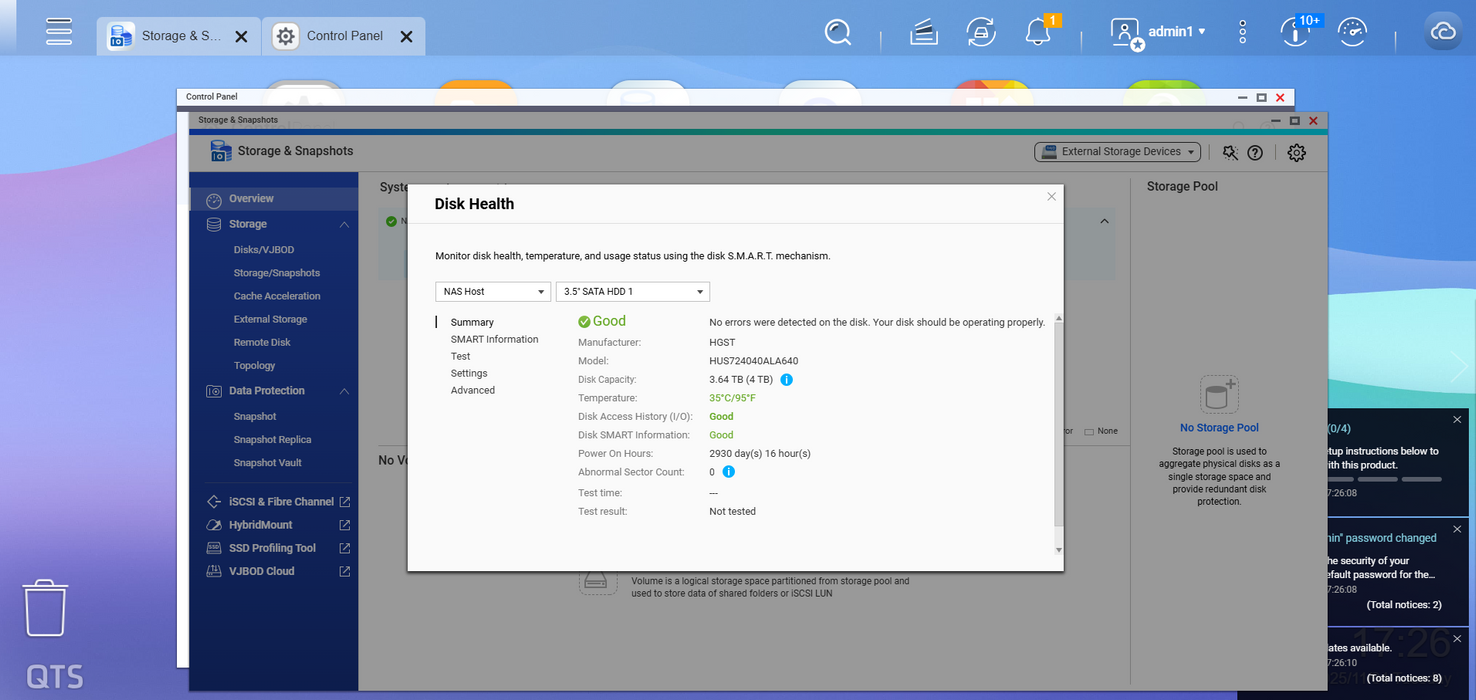Open the NAS Host dropdown
The width and height of the screenshot is (1476, 700).
[x=493, y=292]
